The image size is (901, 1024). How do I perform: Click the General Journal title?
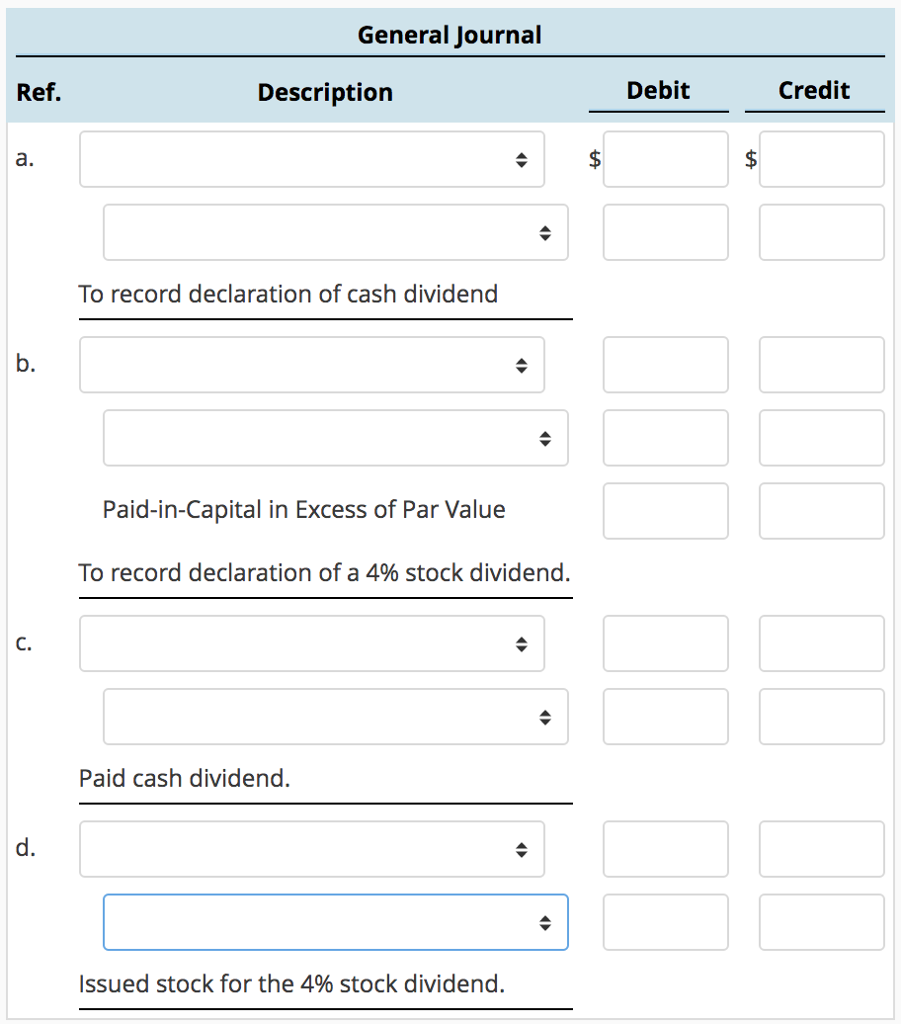coord(450,34)
